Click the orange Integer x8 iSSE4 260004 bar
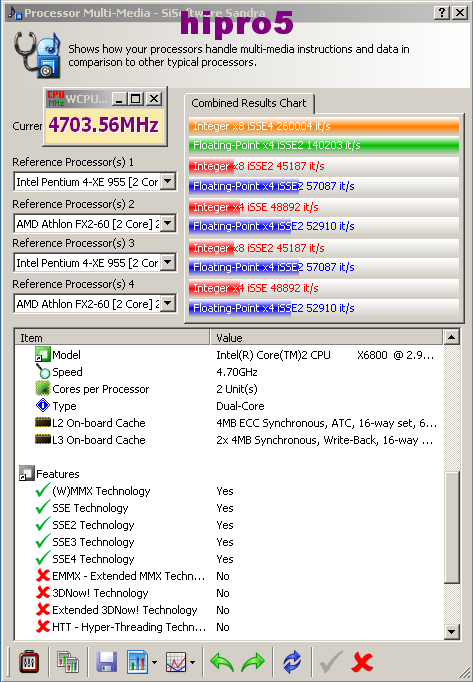Viewport: 473px width, 682px height. click(324, 126)
